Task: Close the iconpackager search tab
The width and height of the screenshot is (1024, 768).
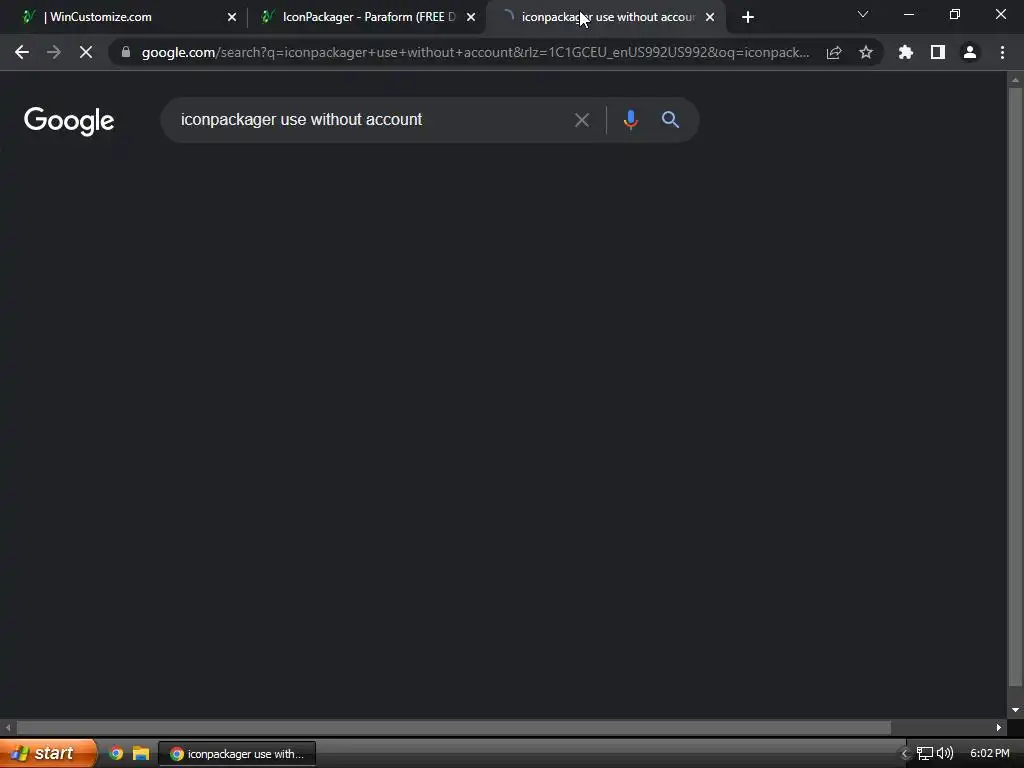Action: point(710,17)
